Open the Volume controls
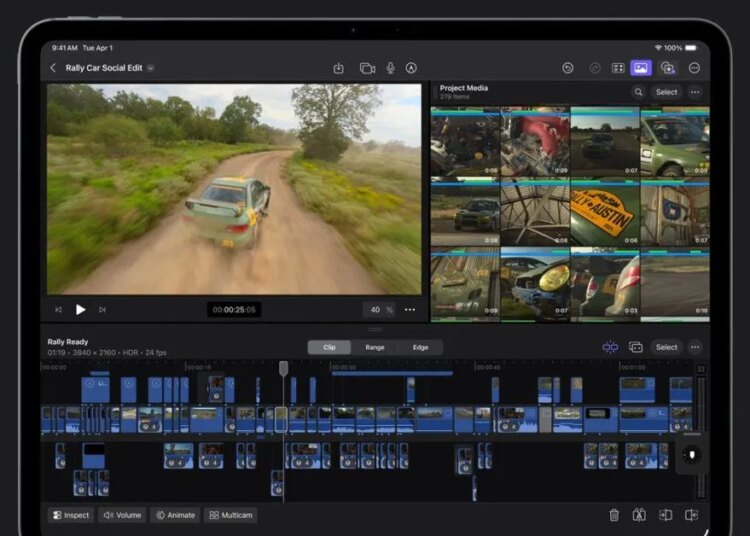The width and height of the screenshot is (750, 536). coord(122,515)
